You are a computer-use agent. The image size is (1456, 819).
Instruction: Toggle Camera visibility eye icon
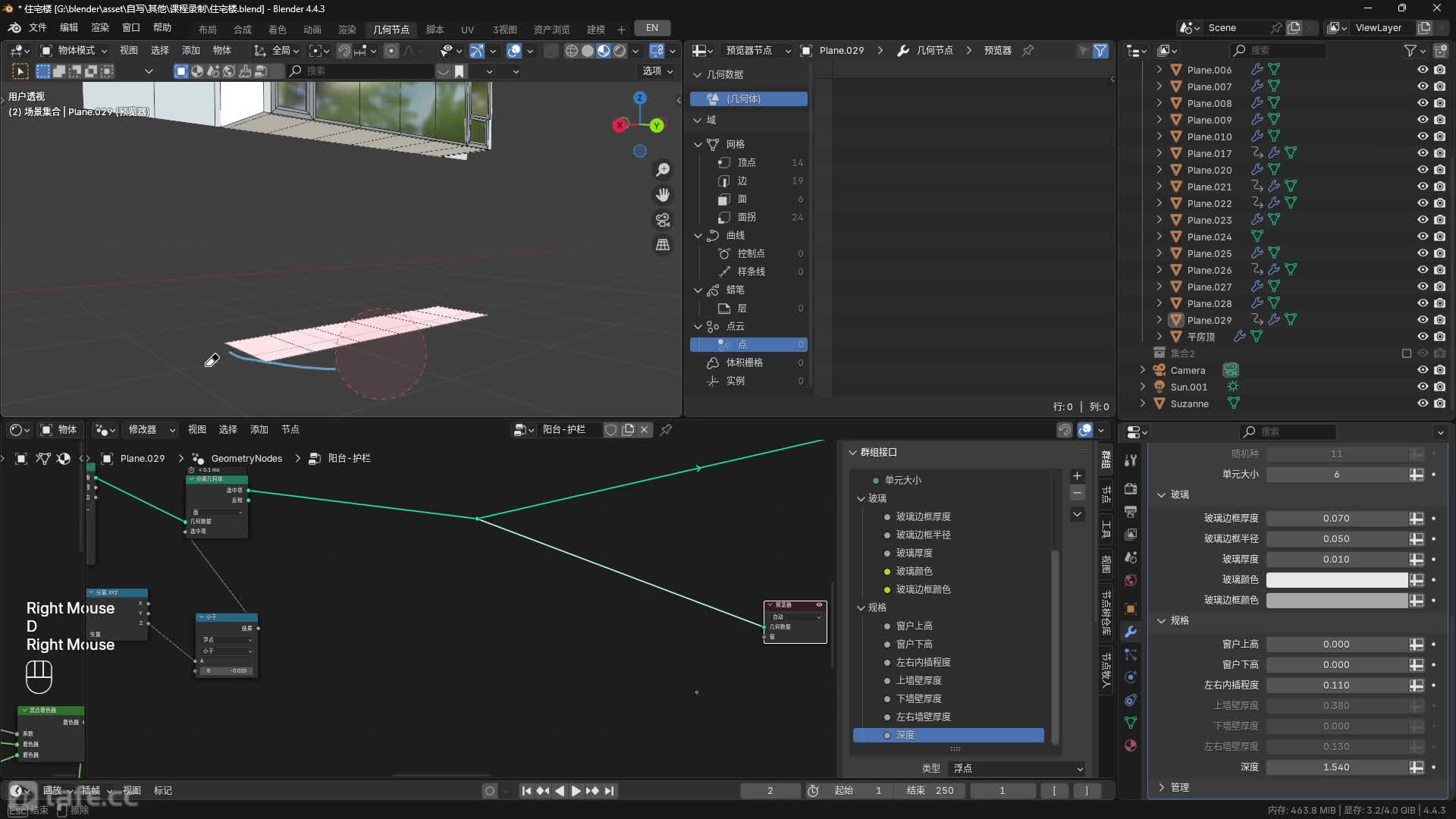click(x=1423, y=370)
